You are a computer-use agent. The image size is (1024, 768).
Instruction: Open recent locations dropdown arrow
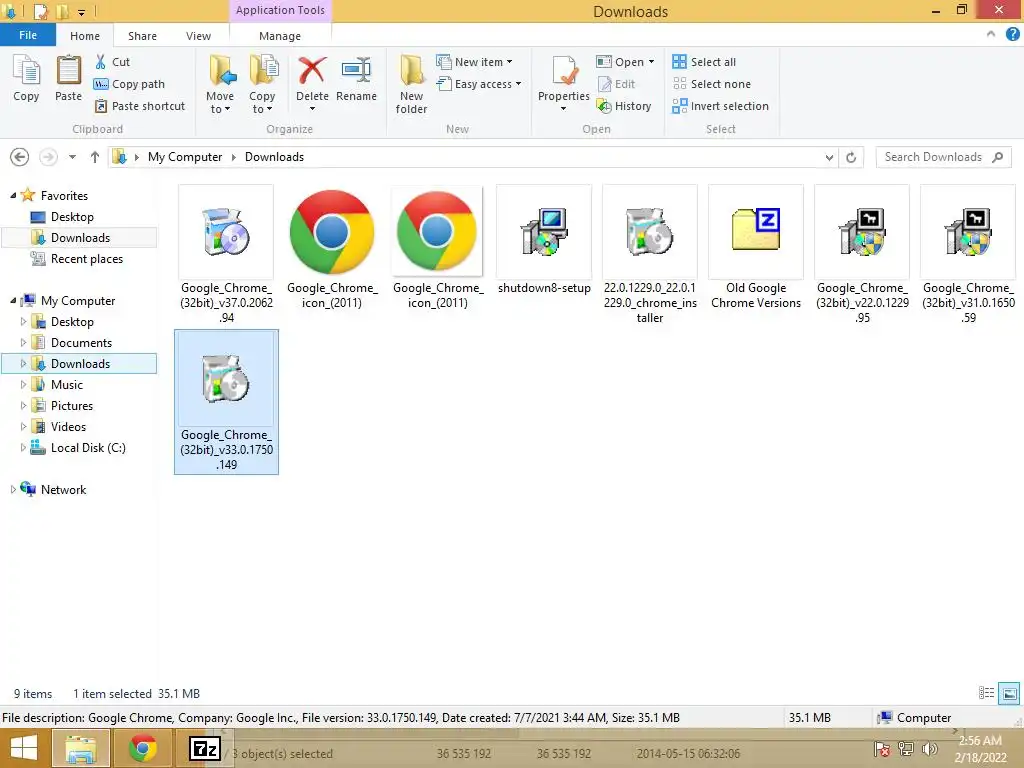tap(72, 157)
